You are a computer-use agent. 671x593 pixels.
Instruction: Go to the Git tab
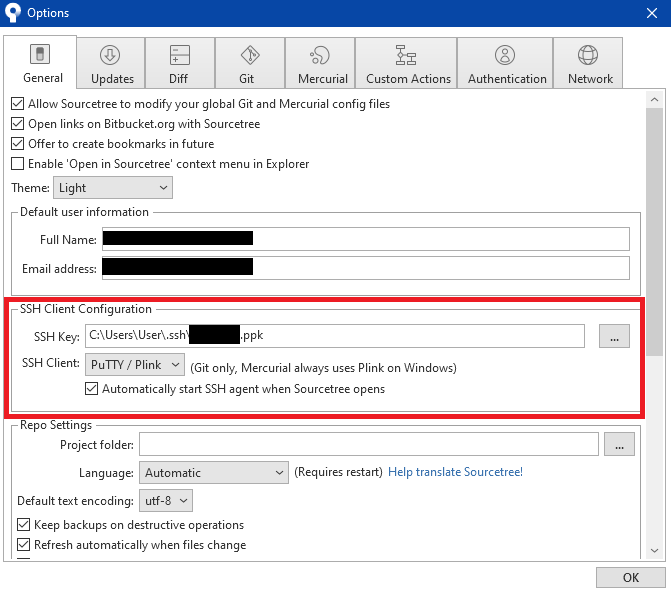tap(250, 63)
